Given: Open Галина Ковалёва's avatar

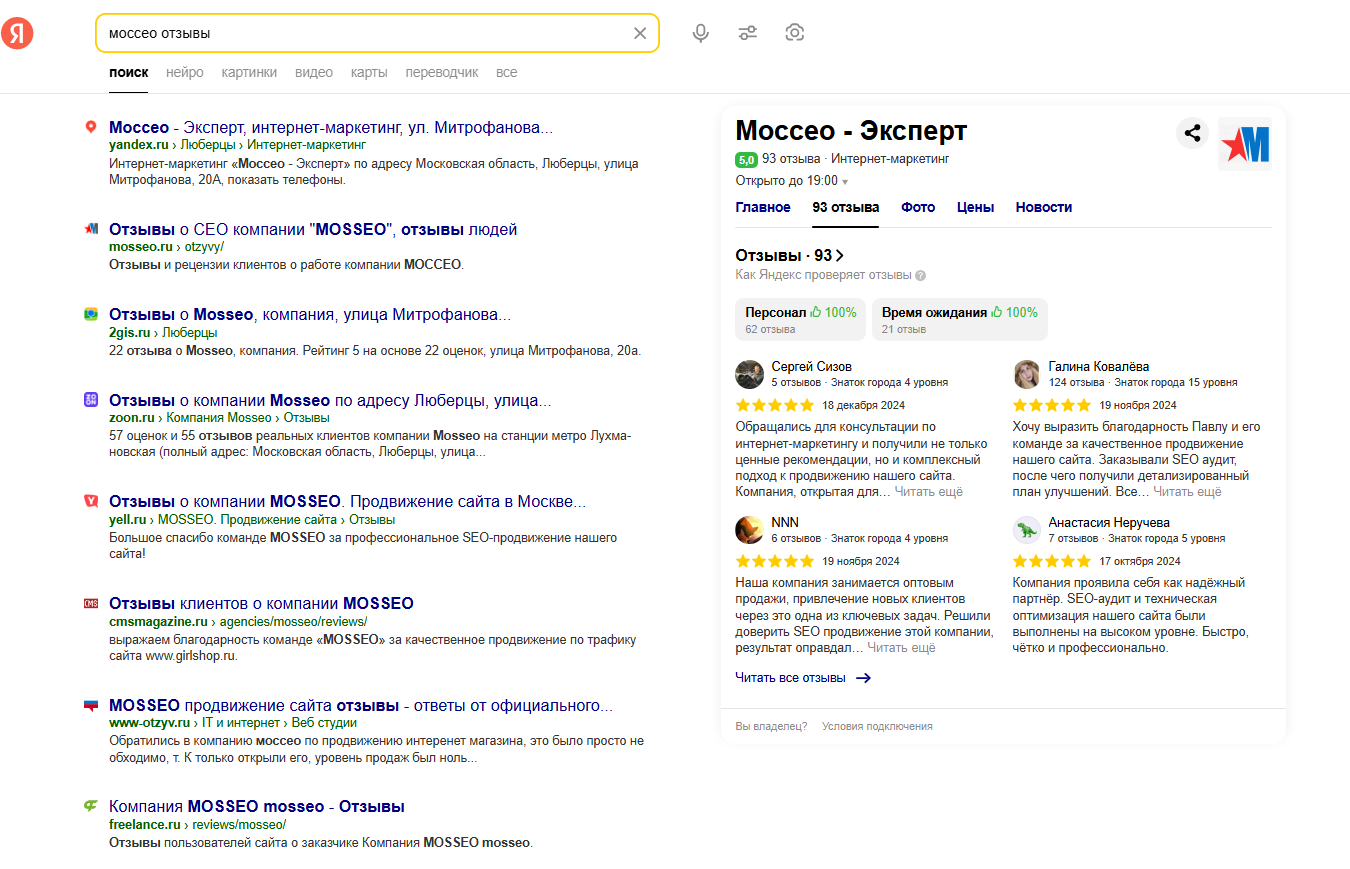Looking at the screenshot, I should [1027, 374].
